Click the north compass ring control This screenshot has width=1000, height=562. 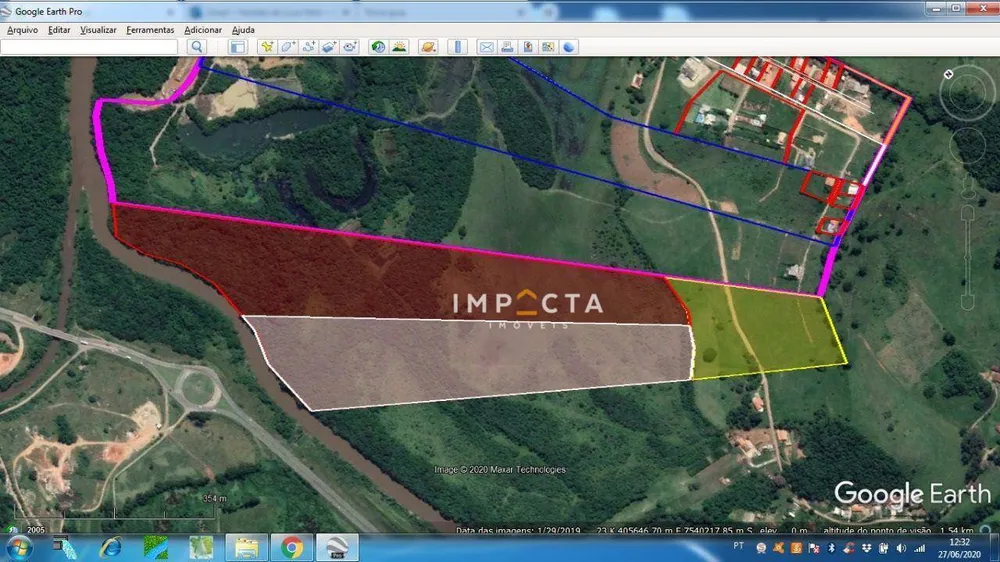[966, 92]
